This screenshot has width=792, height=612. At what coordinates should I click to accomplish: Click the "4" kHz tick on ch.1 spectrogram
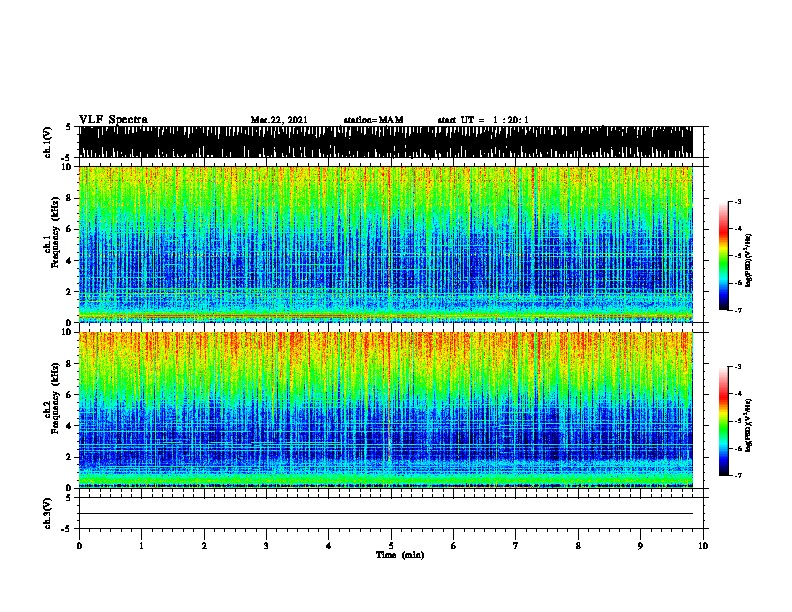(x=69, y=261)
